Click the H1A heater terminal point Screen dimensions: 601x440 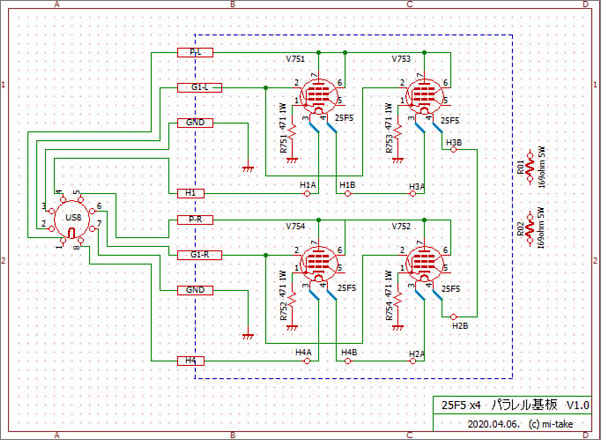pos(307,193)
